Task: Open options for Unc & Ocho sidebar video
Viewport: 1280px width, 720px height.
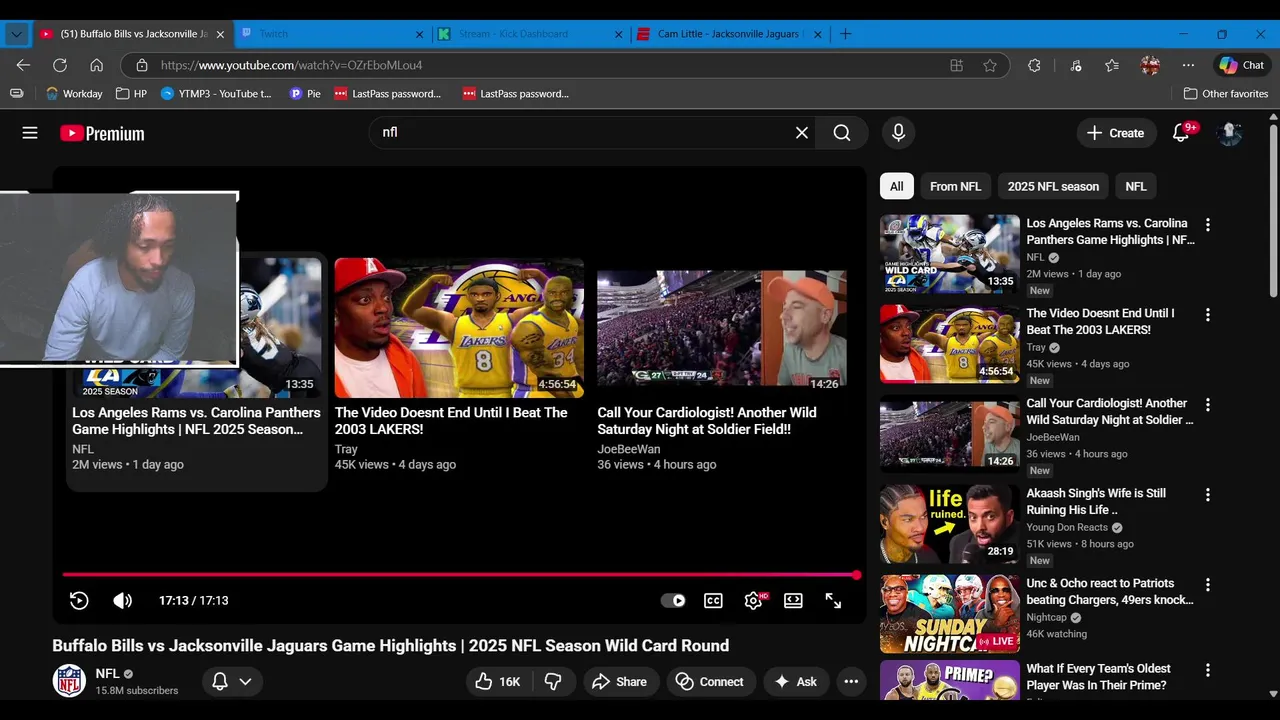Action: pyautogui.click(x=1208, y=585)
